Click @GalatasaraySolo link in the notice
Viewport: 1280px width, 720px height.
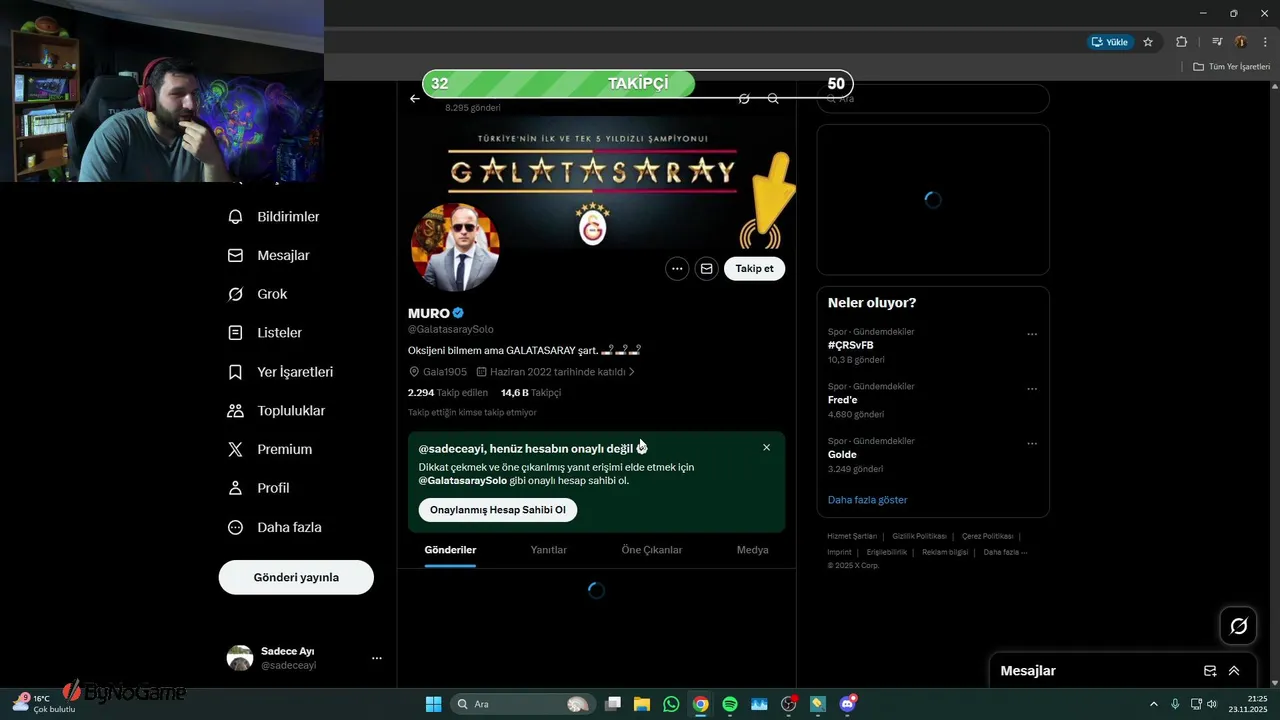pos(463,481)
